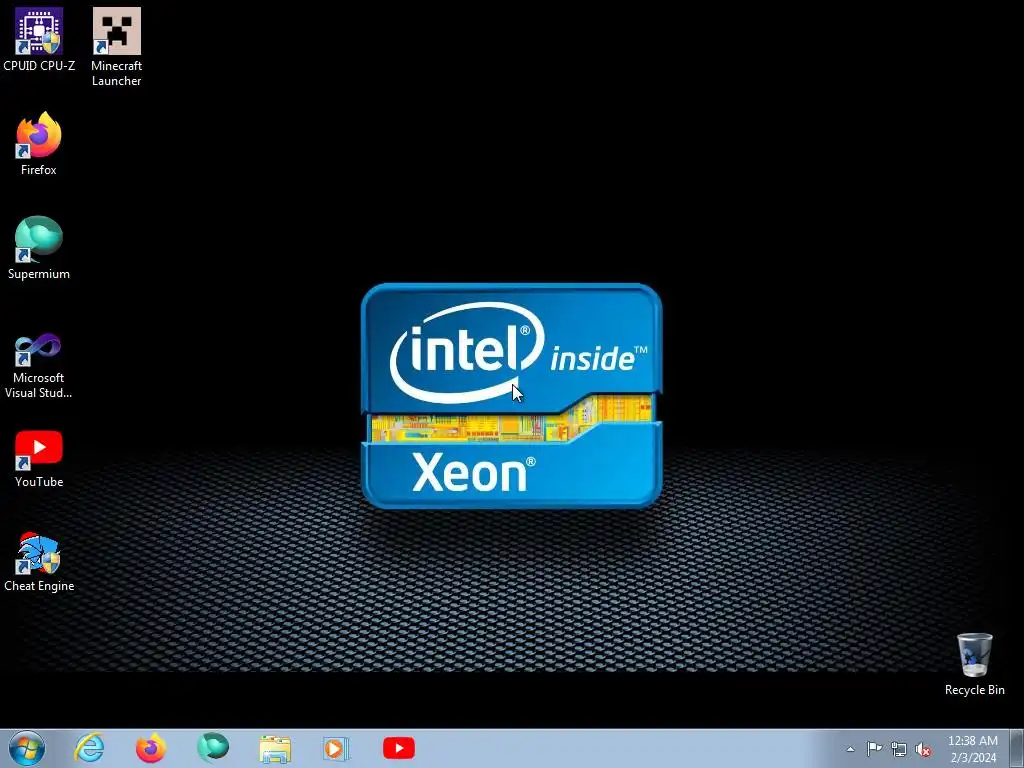Click the 'CPUID CPU-Z' label text
The image size is (1024, 768).
coord(39,65)
